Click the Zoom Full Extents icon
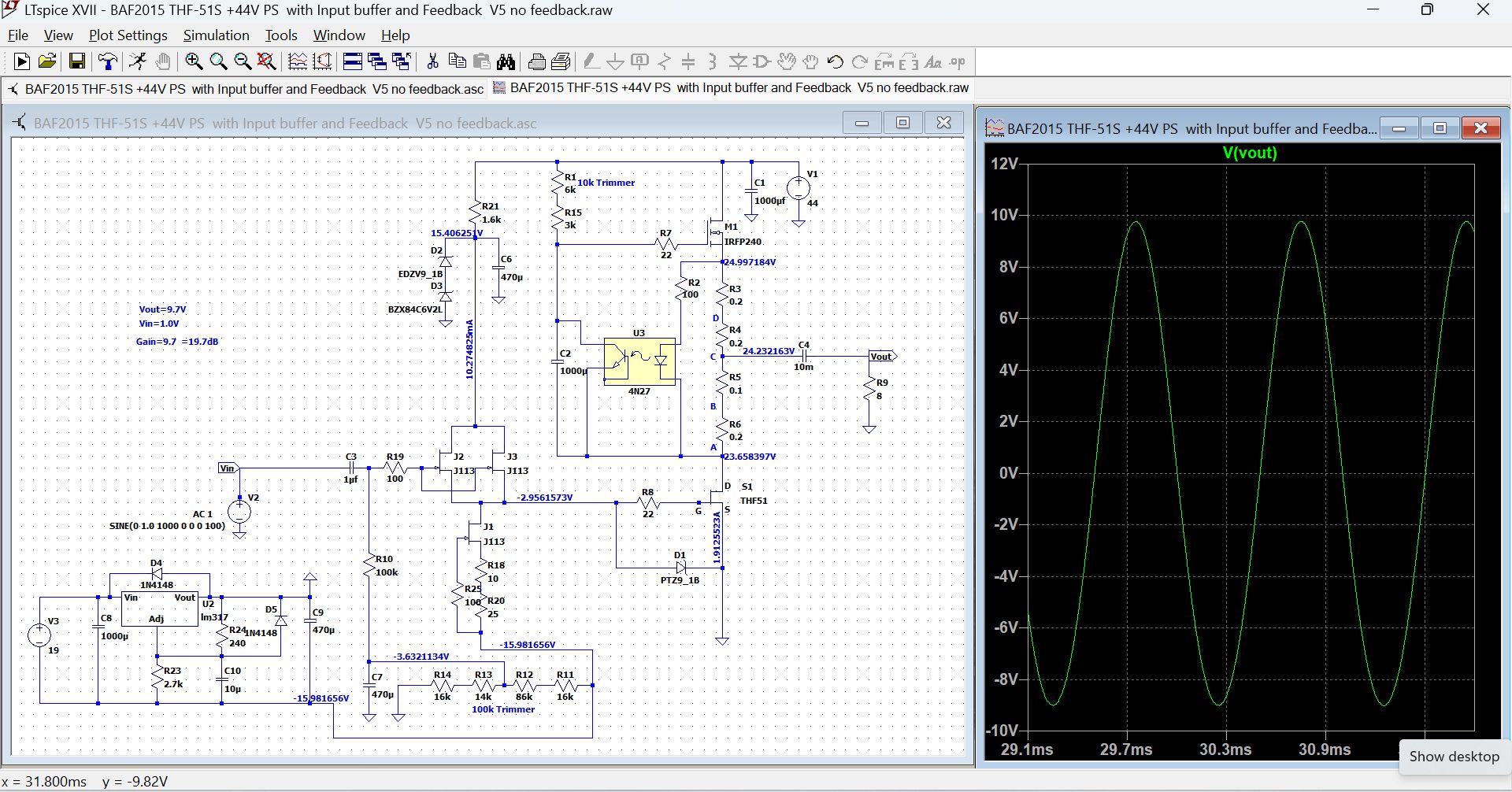Screen dimensions: 1512x792 [x=267, y=61]
